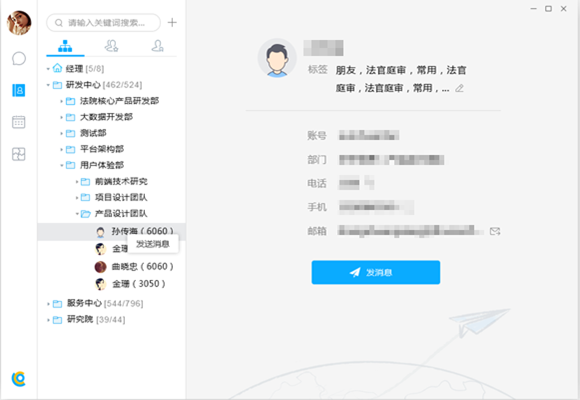The width and height of the screenshot is (580, 400).
Task: Collapse 用户体验部 folder arrow
Action: click(x=61, y=165)
